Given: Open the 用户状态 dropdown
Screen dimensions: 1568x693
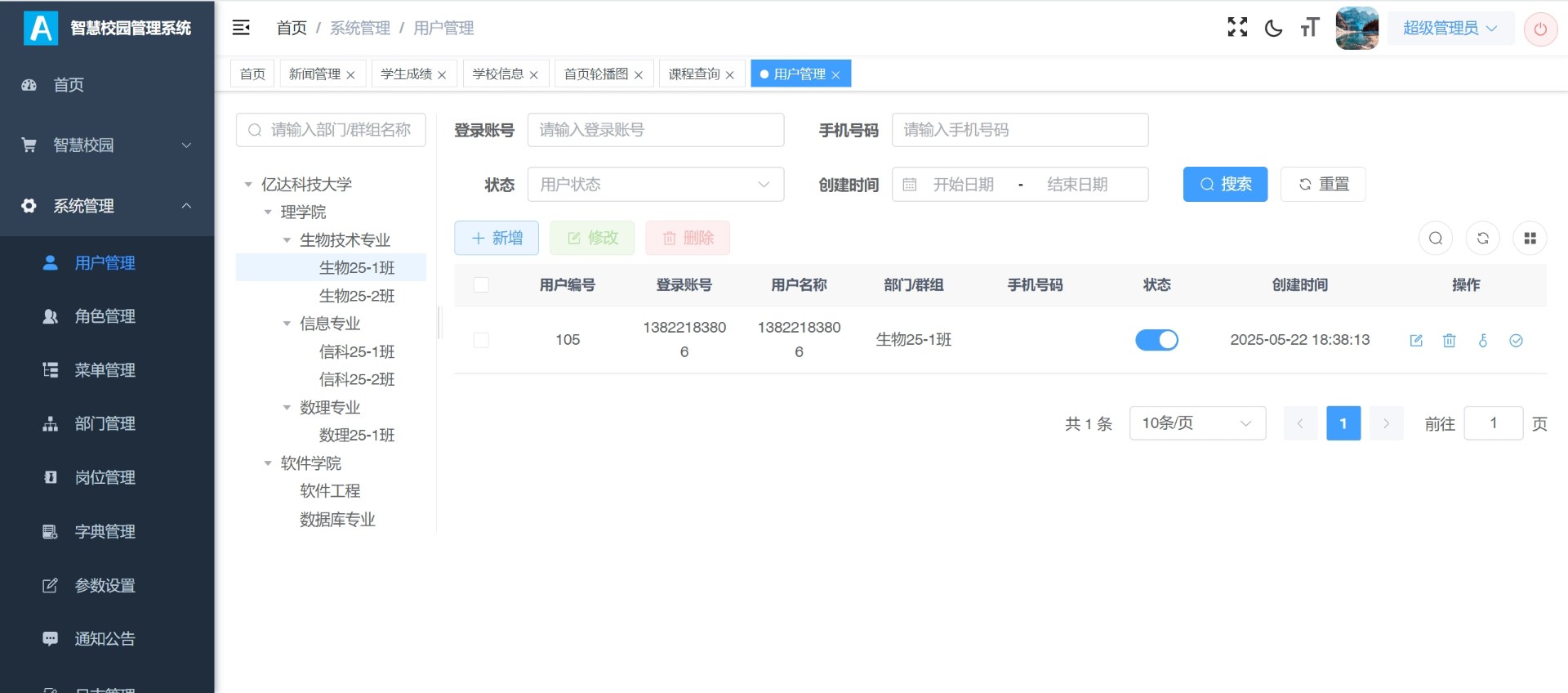Looking at the screenshot, I should point(655,185).
